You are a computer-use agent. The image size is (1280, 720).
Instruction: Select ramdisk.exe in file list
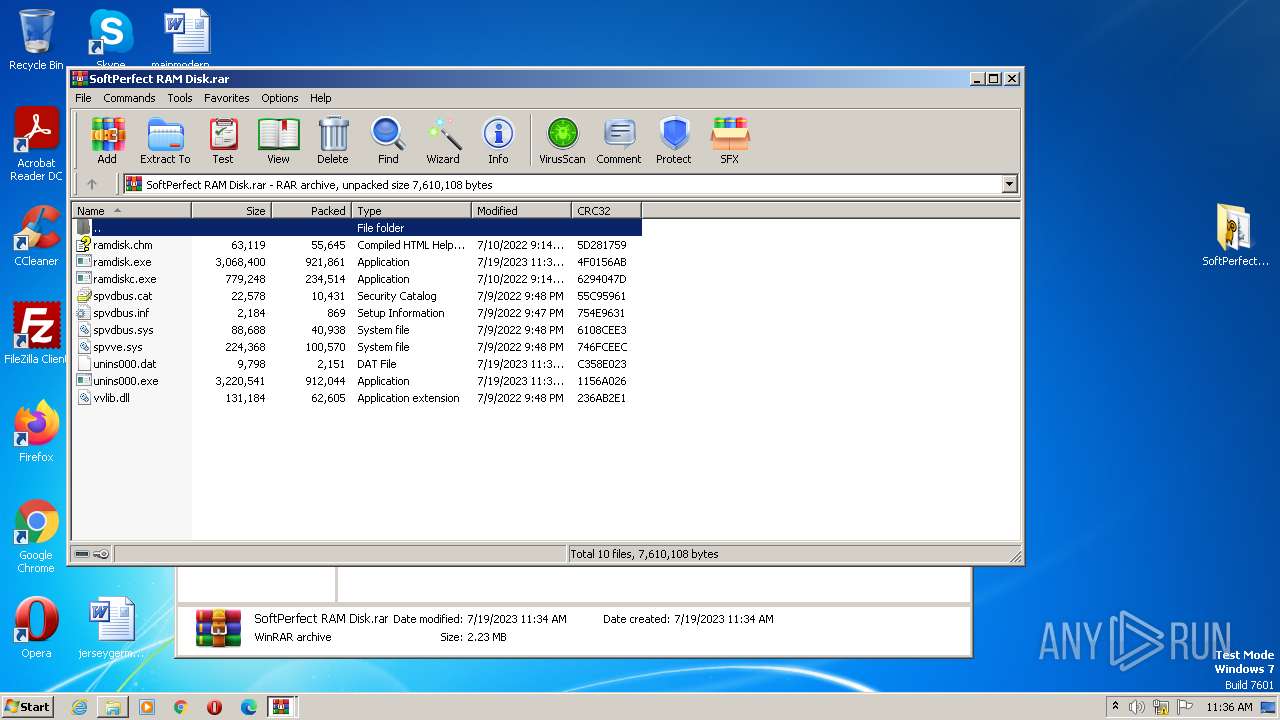[x=357, y=262]
